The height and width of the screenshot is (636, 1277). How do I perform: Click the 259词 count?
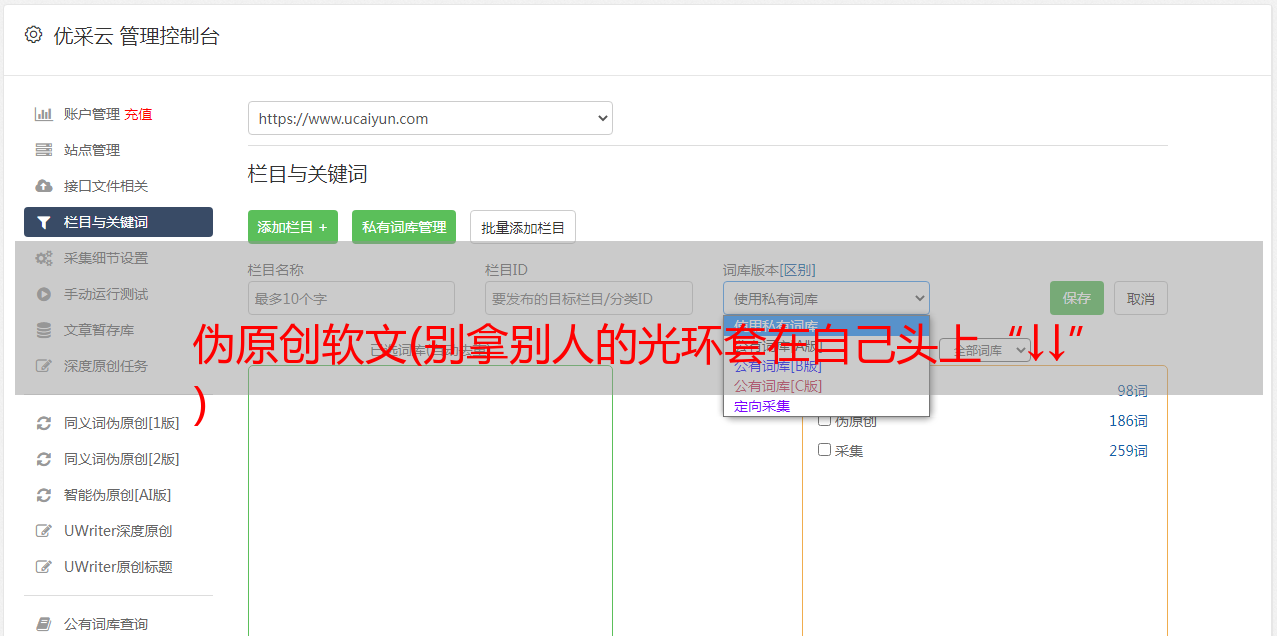click(x=1128, y=451)
